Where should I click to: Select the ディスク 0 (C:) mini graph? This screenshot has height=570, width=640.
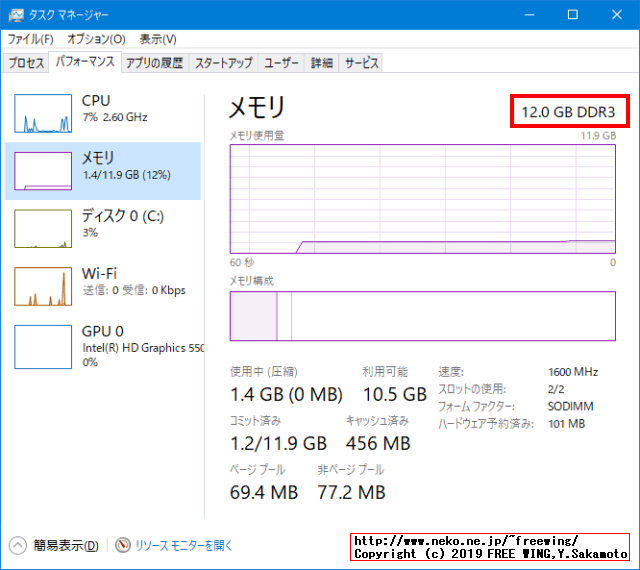point(43,228)
